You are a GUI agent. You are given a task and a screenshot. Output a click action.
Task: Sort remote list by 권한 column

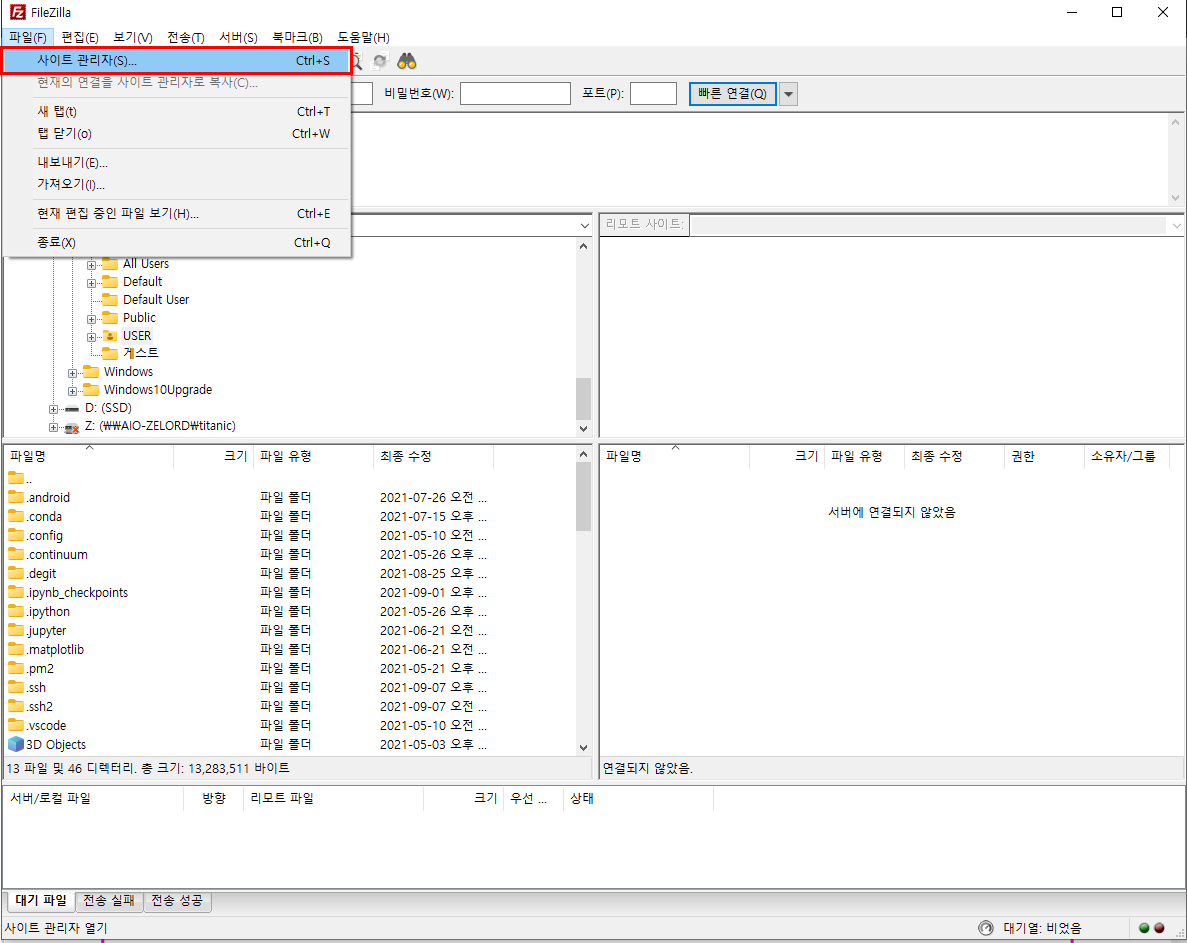tap(1044, 456)
